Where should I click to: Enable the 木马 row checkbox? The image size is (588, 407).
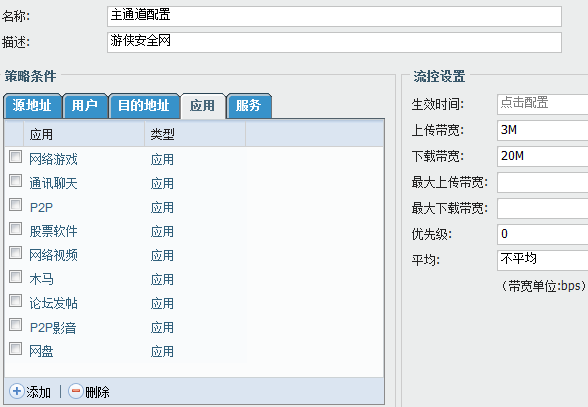pyautogui.click(x=15, y=276)
